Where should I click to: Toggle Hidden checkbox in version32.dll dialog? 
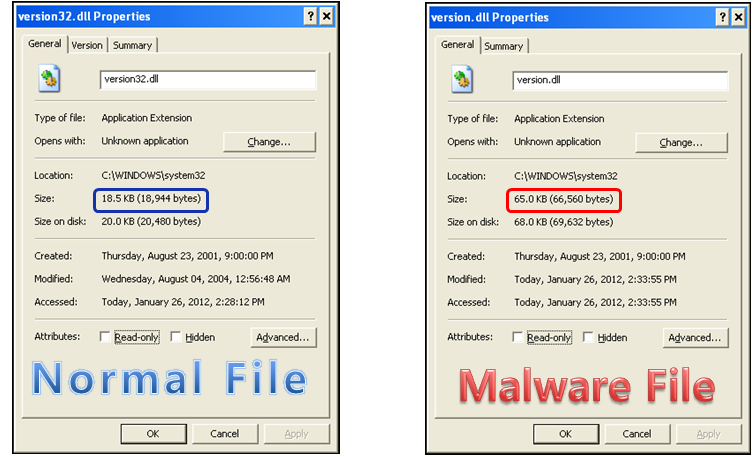click(176, 337)
